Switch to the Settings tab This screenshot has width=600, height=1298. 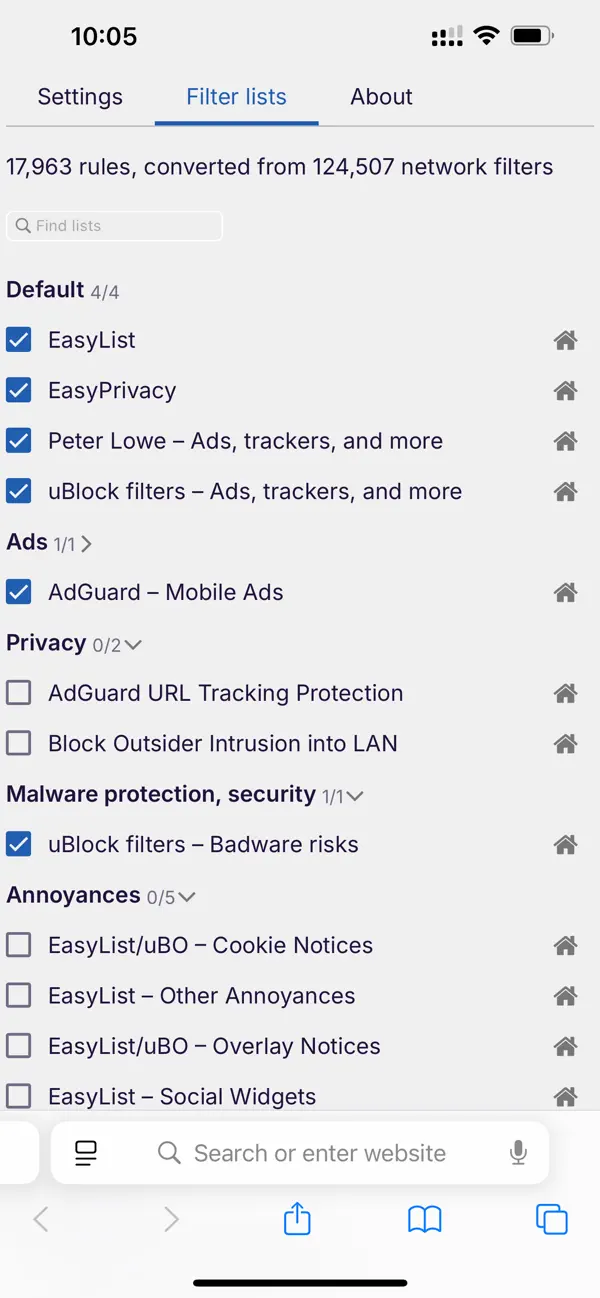(79, 97)
